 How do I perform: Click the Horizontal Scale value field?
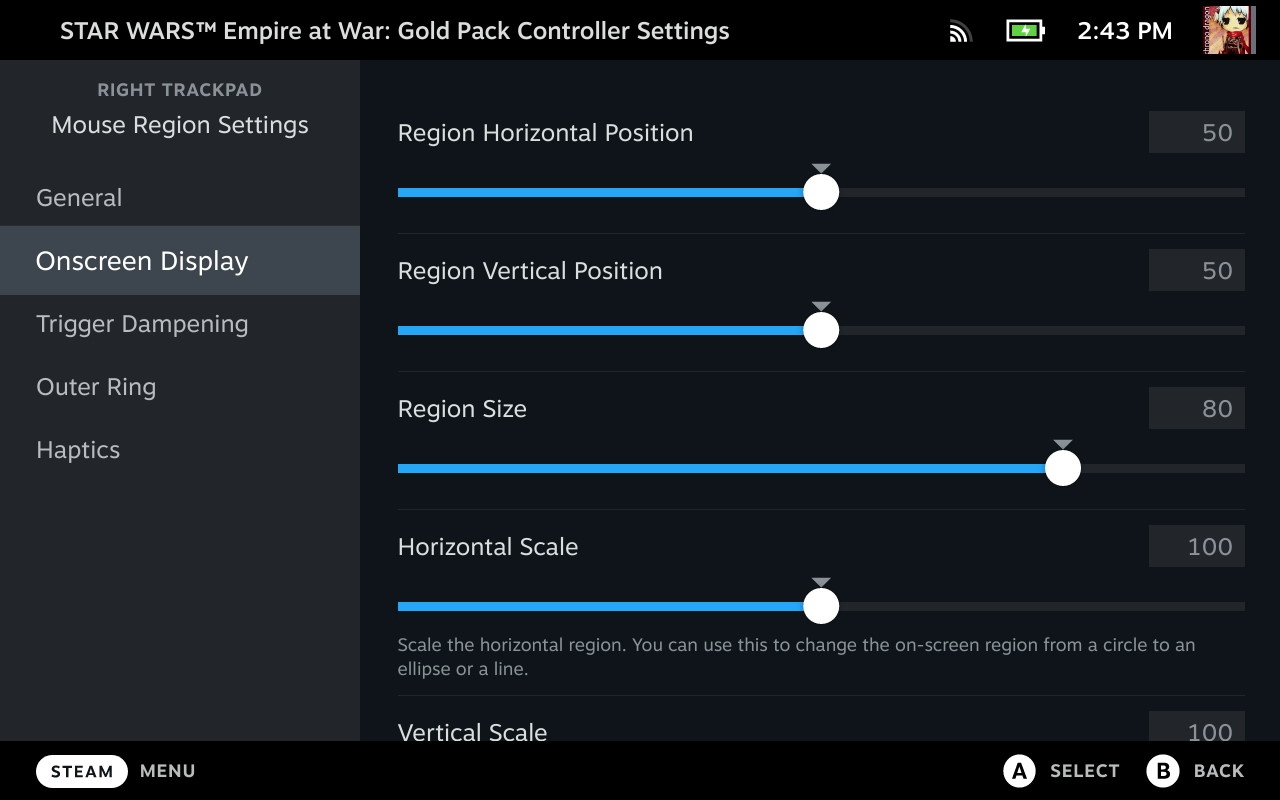point(1196,547)
